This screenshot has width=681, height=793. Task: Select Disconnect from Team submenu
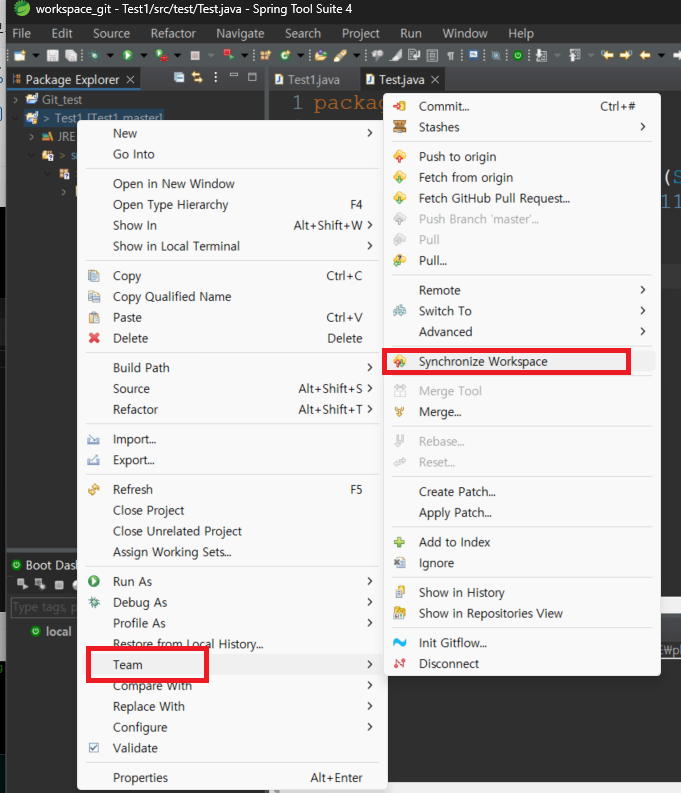[521, 664]
